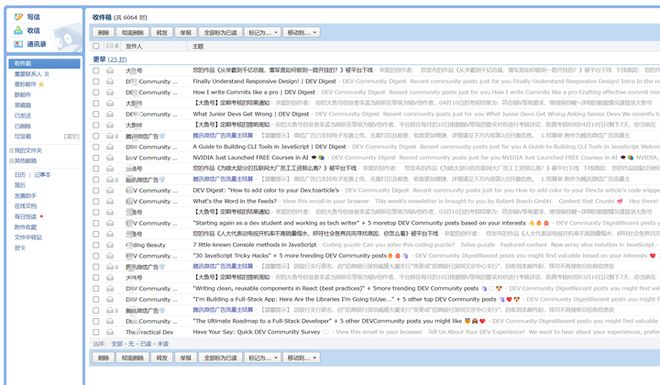
Task: Click the [清空] link beside 垃圾箱
Action: coord(71,136)
